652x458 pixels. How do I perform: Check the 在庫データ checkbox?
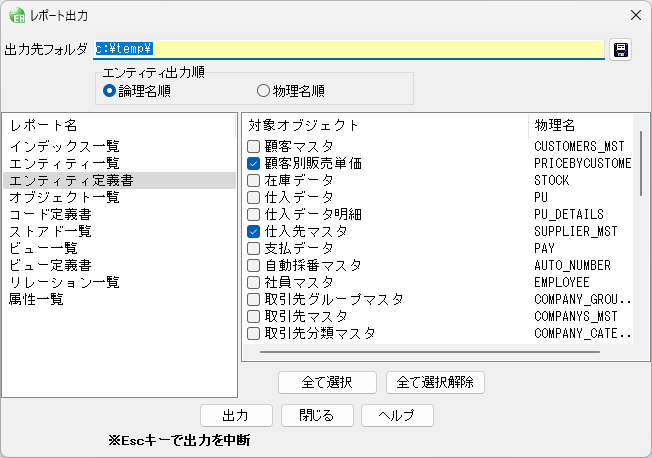pyautogui.click(x=253, y=181)
